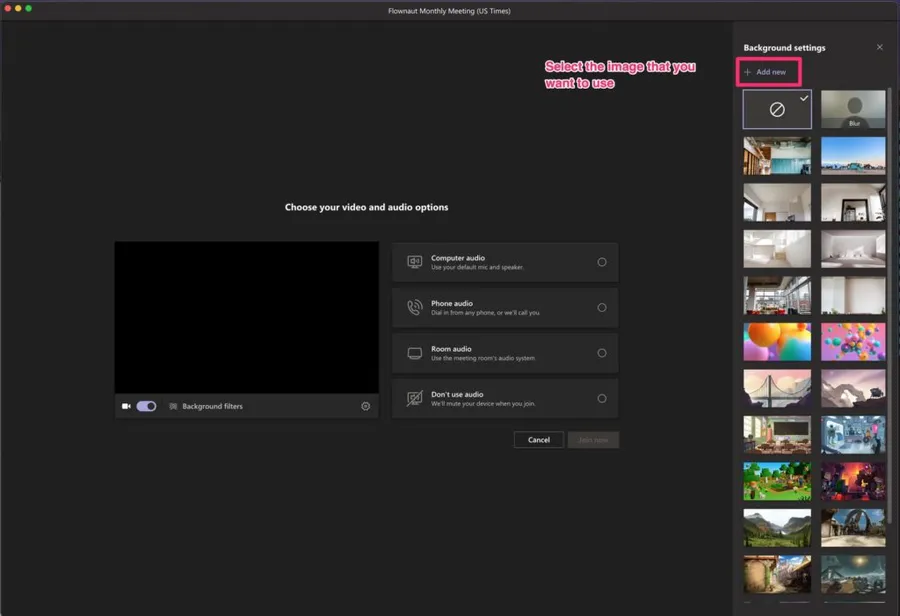The height and width of the screenshot is (616, 900).
Task: Click the Don't use audio muted icon
Action: 414,398
